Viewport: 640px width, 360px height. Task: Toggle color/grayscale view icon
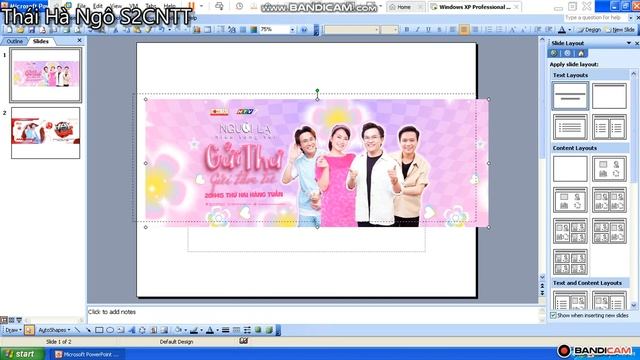coord(253,30)
